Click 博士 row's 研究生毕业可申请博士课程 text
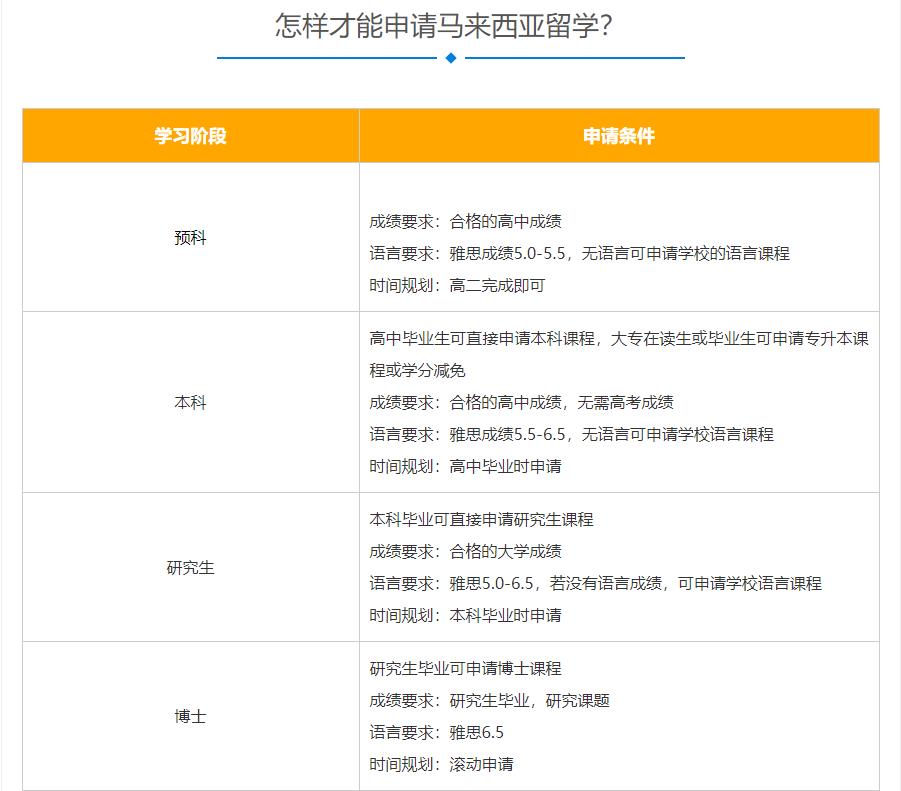The width and height of the screenshot is (901, 791). pos(465,670)
